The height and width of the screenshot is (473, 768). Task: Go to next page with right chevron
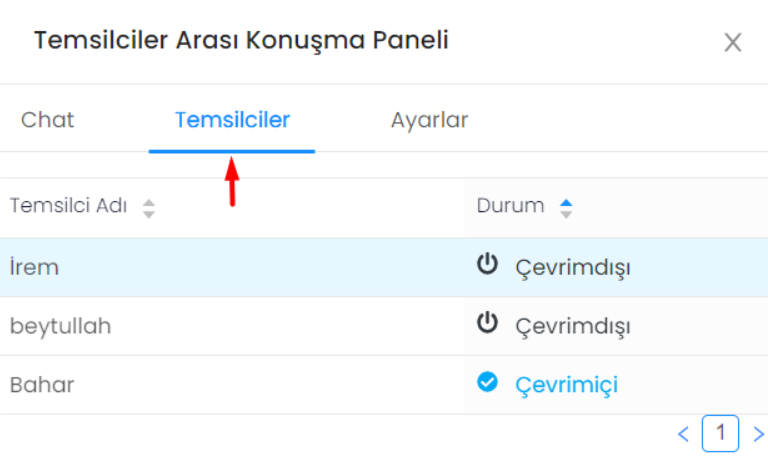(x=759, y=434)
